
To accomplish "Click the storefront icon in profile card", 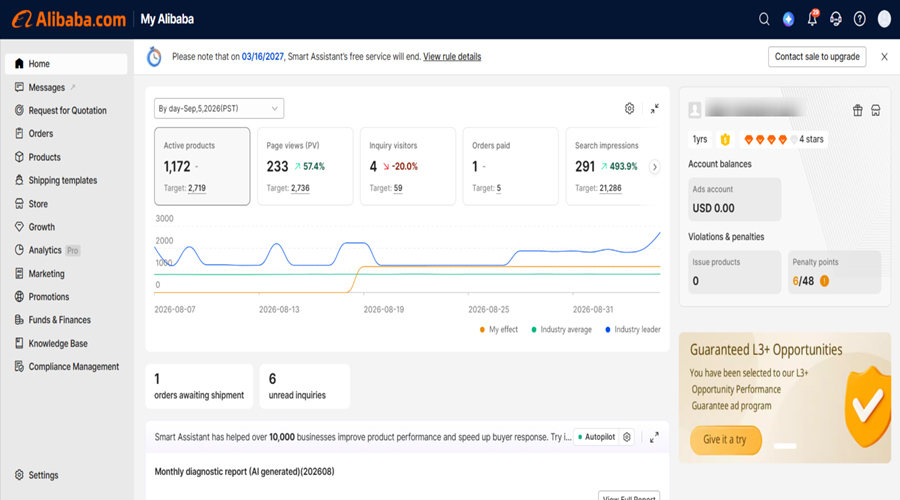I will coord(875,110).
